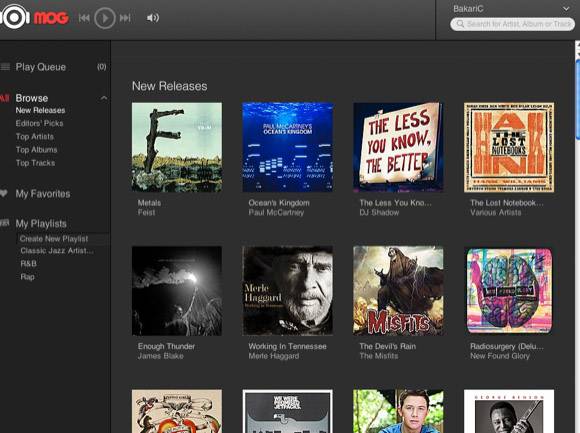This screenshot has height=433, width=580.
Task: Toggle the volume speaker icon
Action: pos(153,18)
